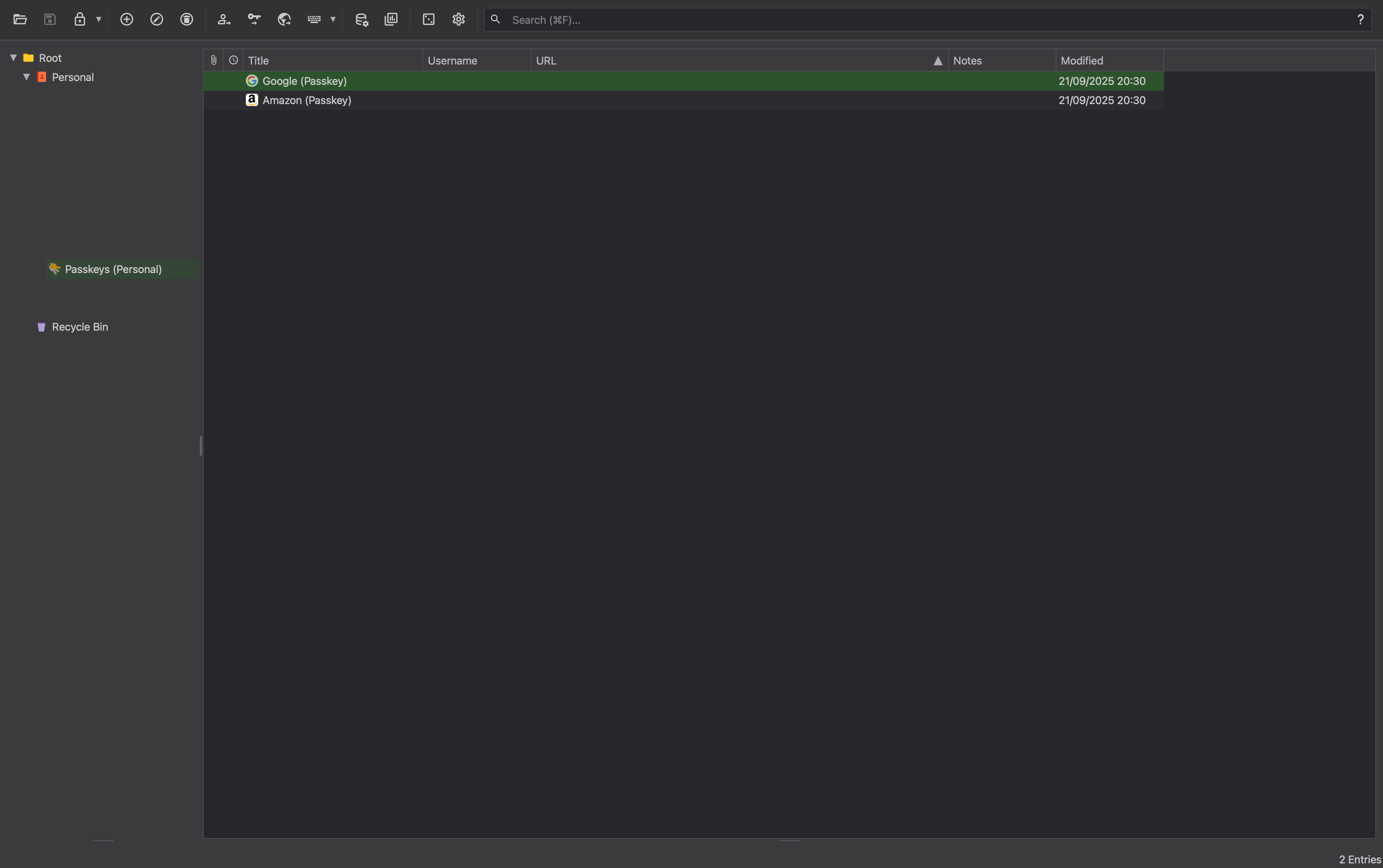The height and width of the screenshot is (868, 1383).
Task: Click the search field
Action: click(919, 20)
